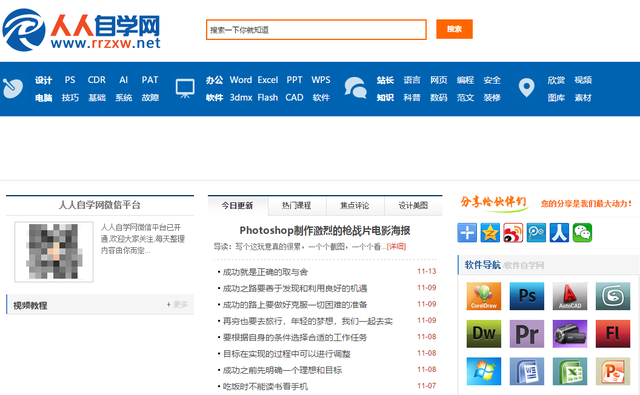Click the orange 搜索 search button
The width and height of the screenshot is (640, 395).
pyautogui.click(x=454, y=29)
